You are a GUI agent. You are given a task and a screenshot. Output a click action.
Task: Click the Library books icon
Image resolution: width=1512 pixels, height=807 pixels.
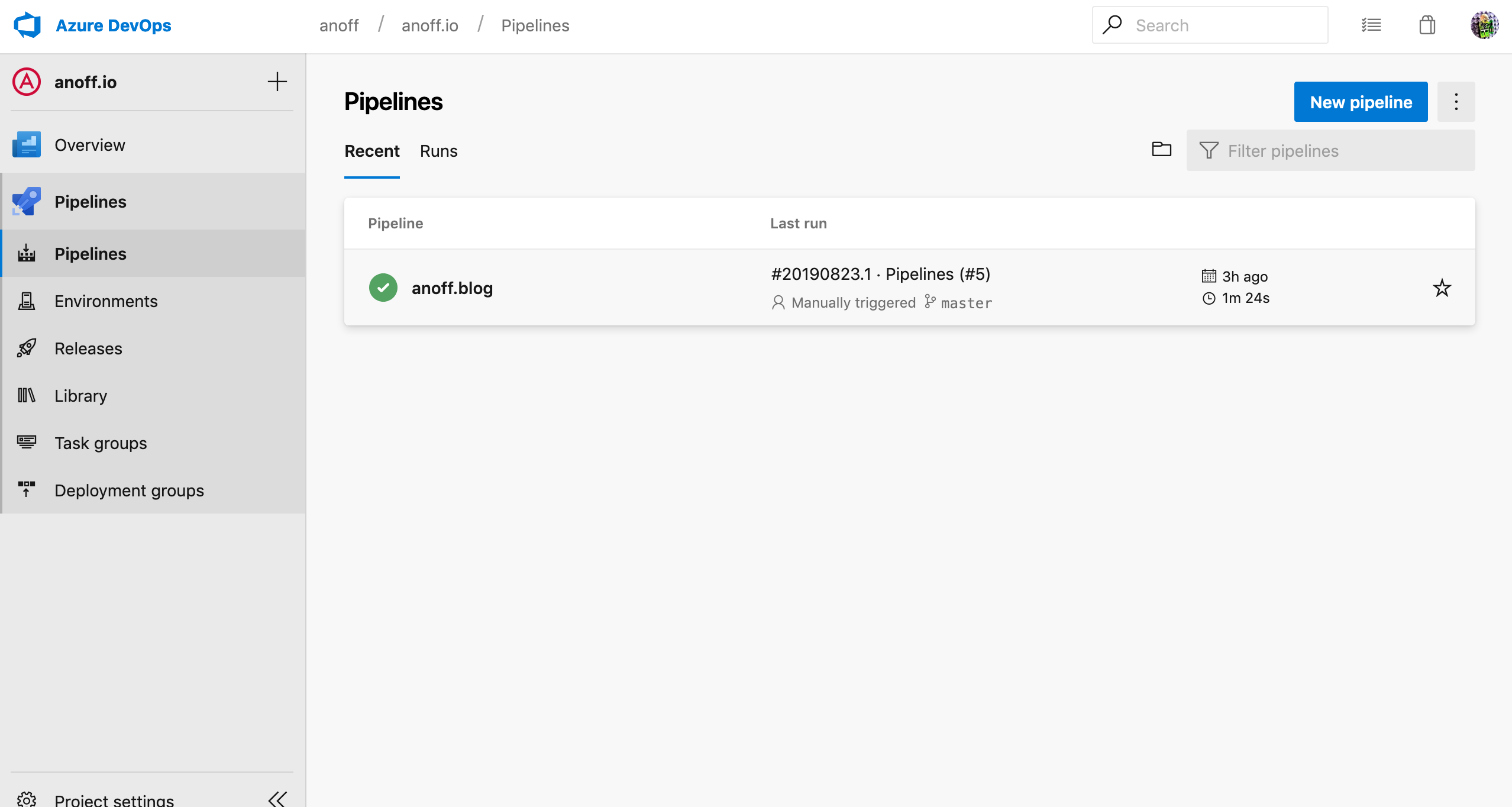click(27, 395)
